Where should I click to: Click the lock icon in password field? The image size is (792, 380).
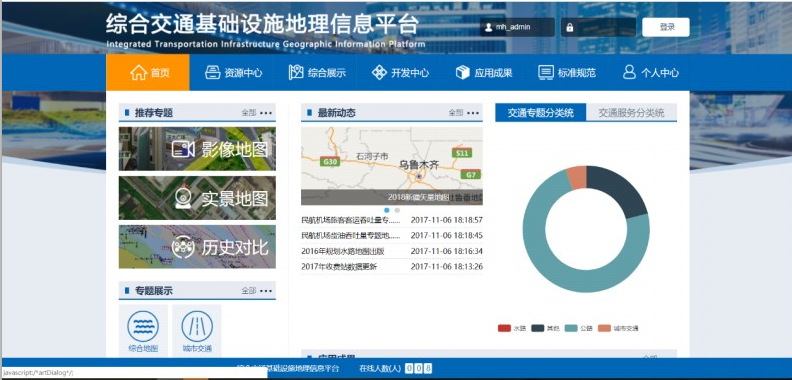coord(570,27)
